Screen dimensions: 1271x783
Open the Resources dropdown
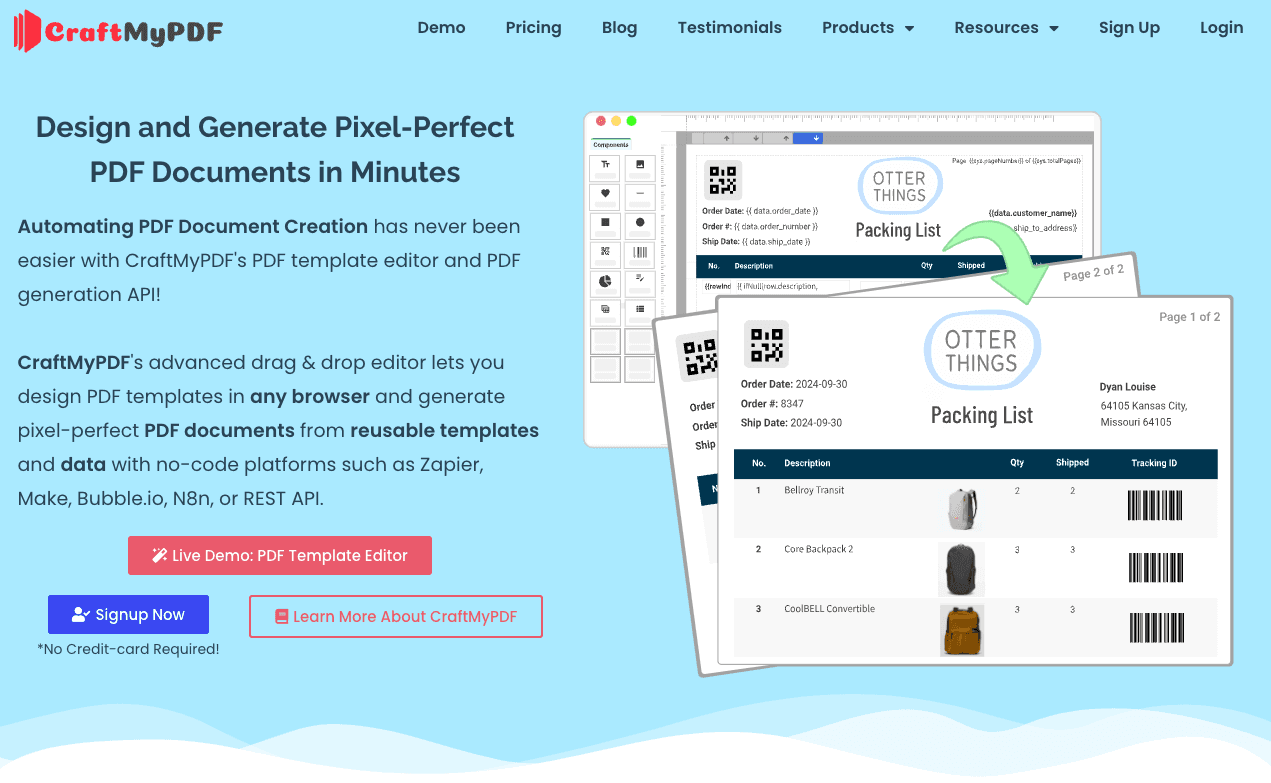click(1005, 28)
